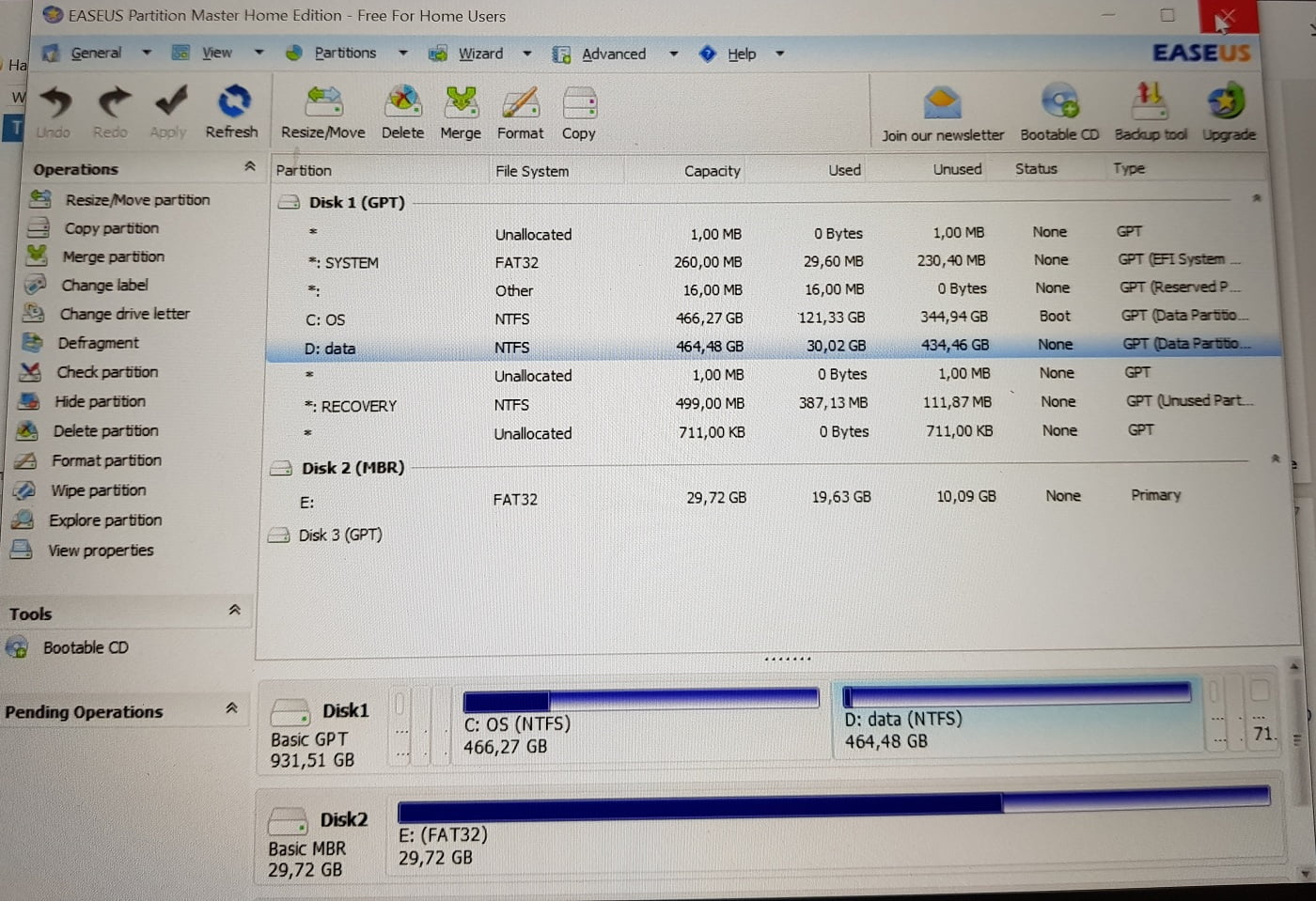
Task: Click Wipe partition in Operations list
Action: (98, 490)
